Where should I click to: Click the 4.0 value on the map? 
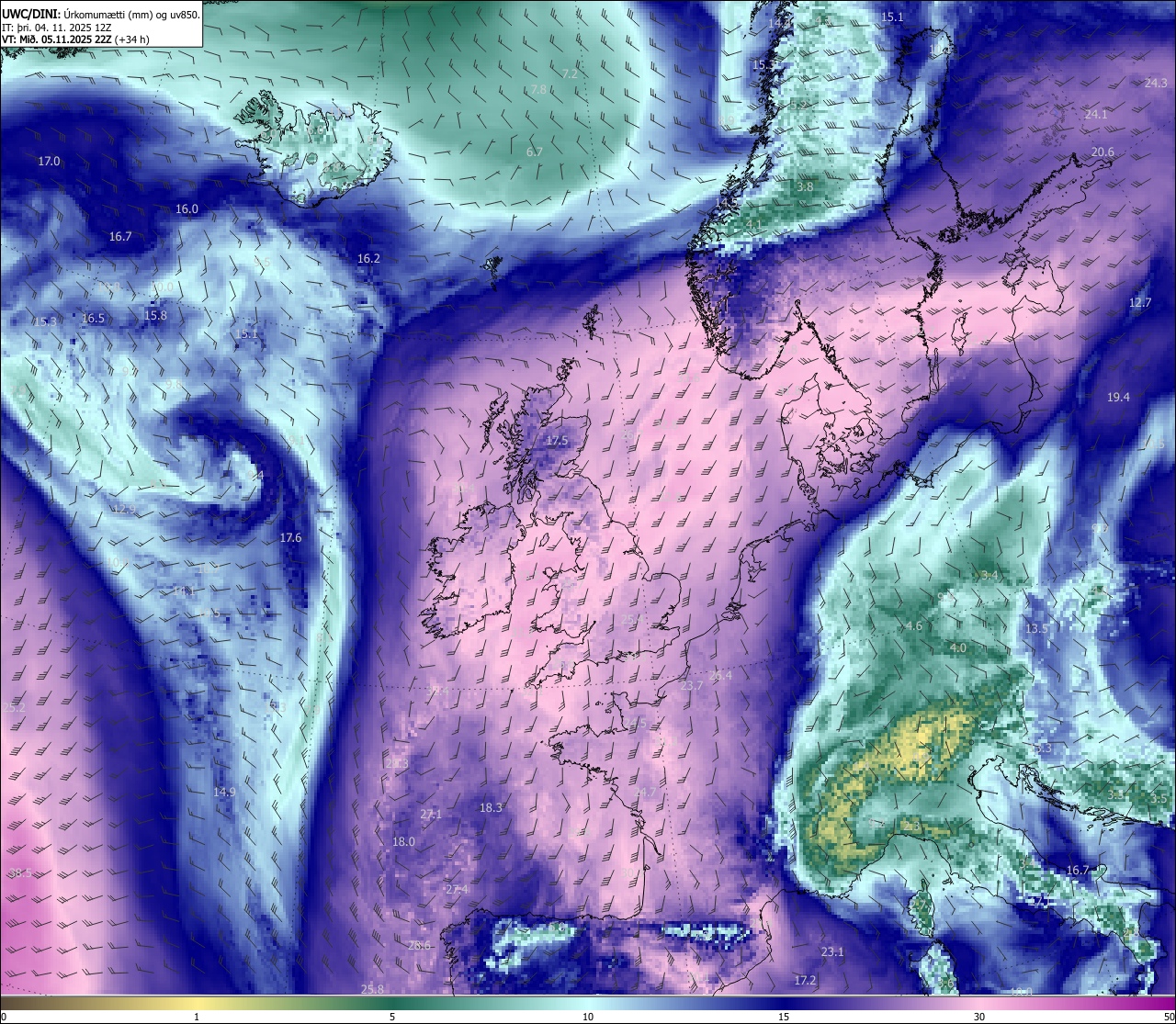(957, 648)
